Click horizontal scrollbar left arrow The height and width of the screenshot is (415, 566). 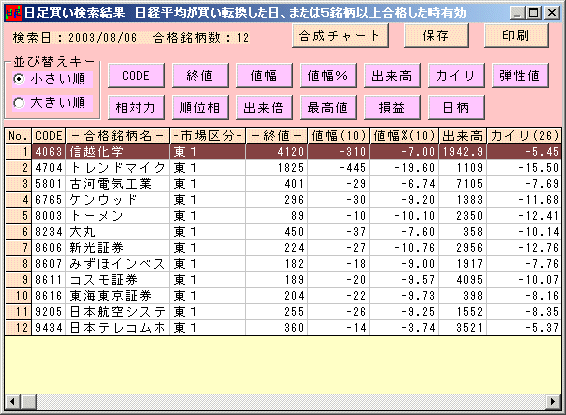(x=13, y=401)
